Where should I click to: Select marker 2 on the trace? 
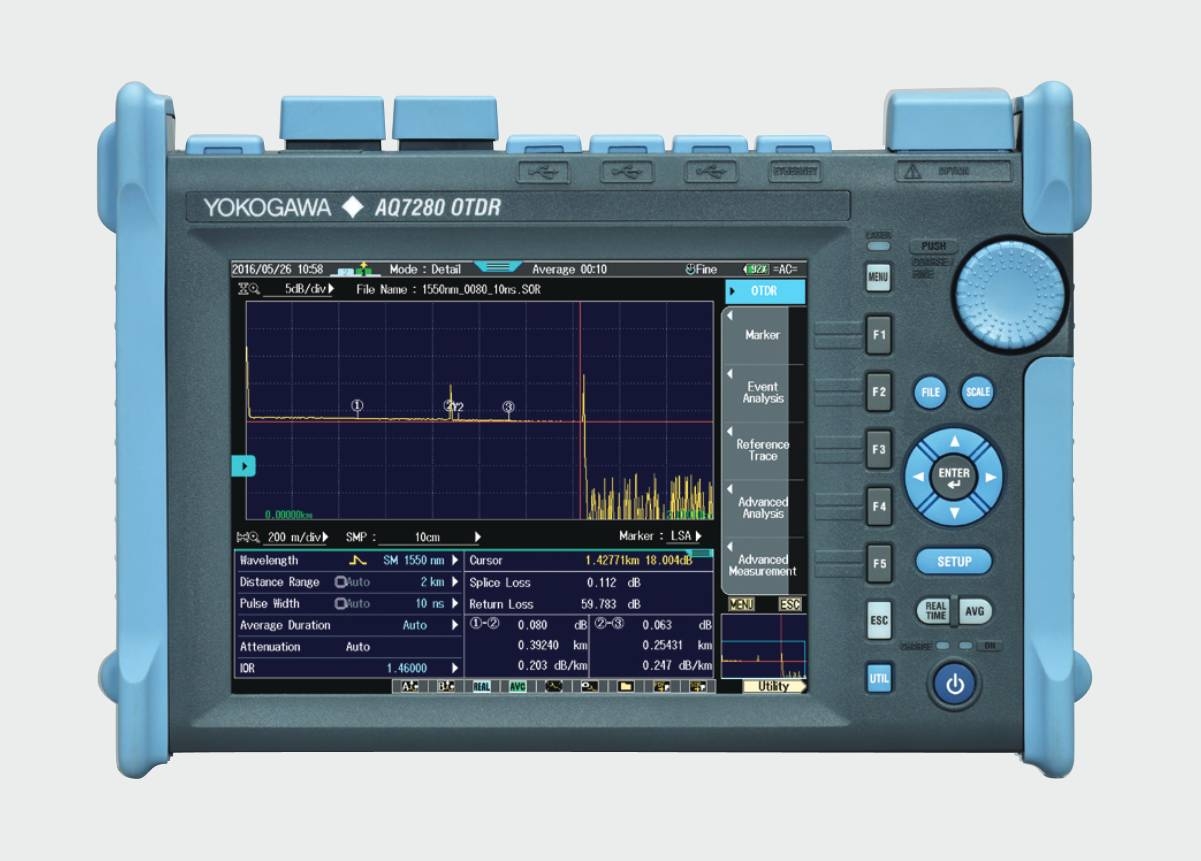pos(449,405)
